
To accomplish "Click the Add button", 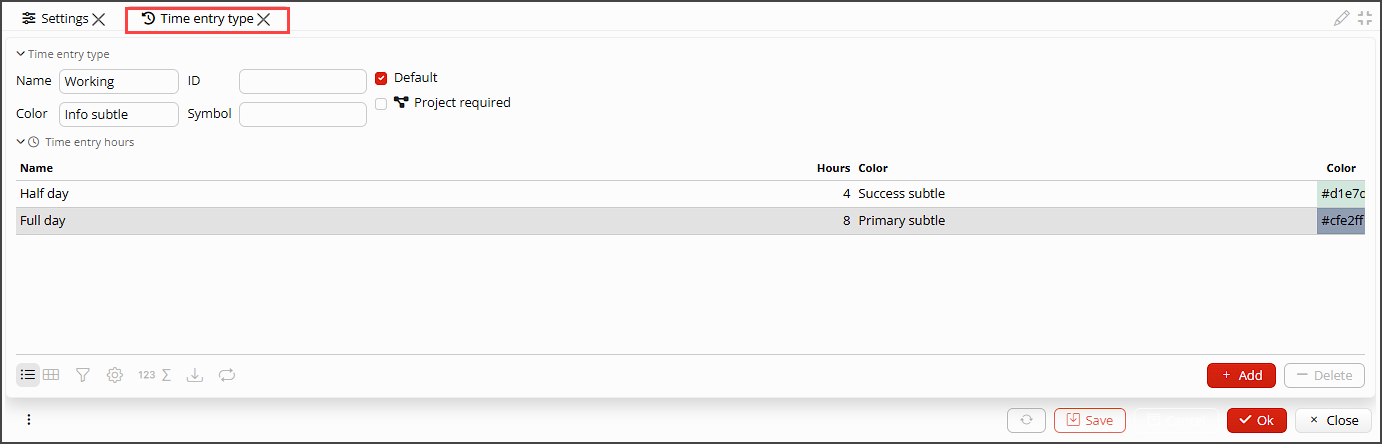I will click(1241, 375).
